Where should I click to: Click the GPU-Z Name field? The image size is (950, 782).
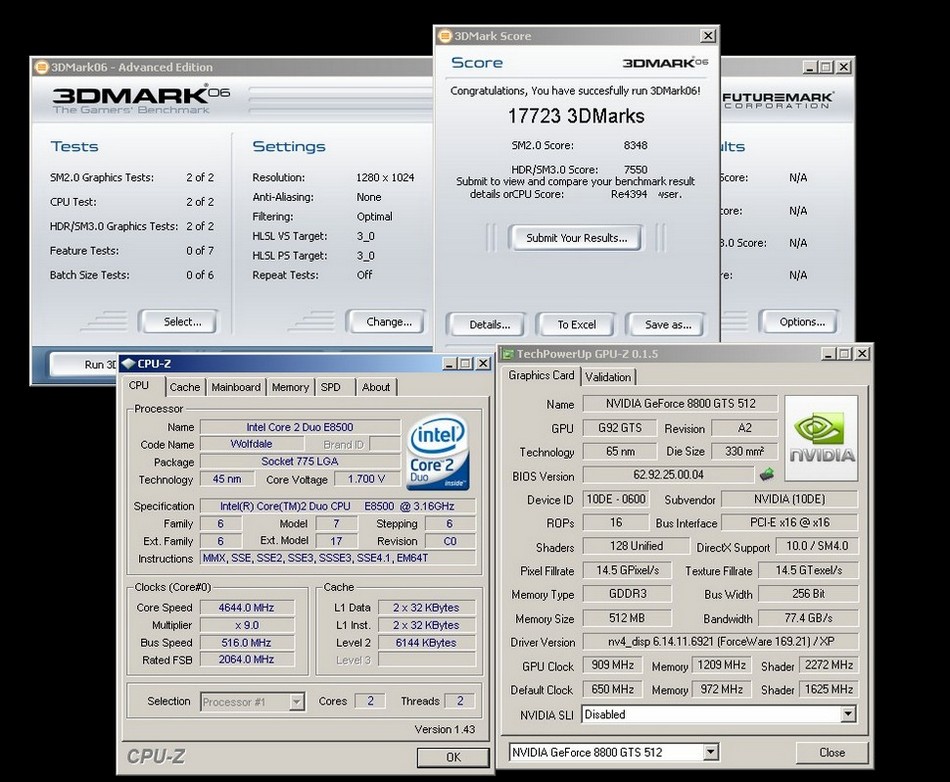[680, 403]
